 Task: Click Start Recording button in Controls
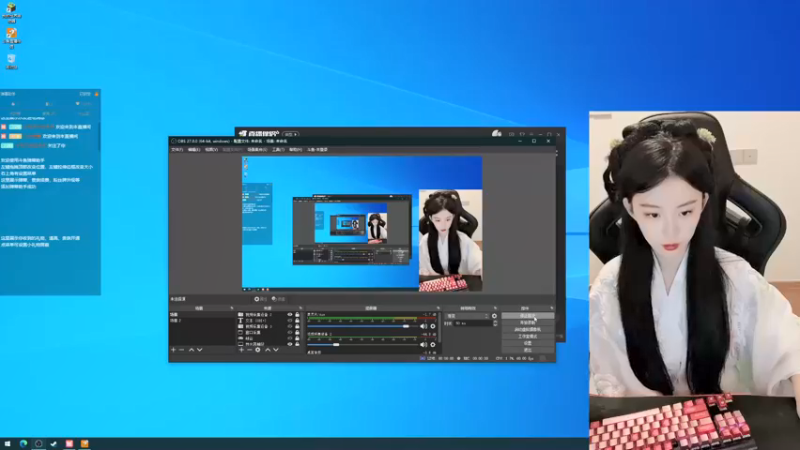tap(528, 322)
